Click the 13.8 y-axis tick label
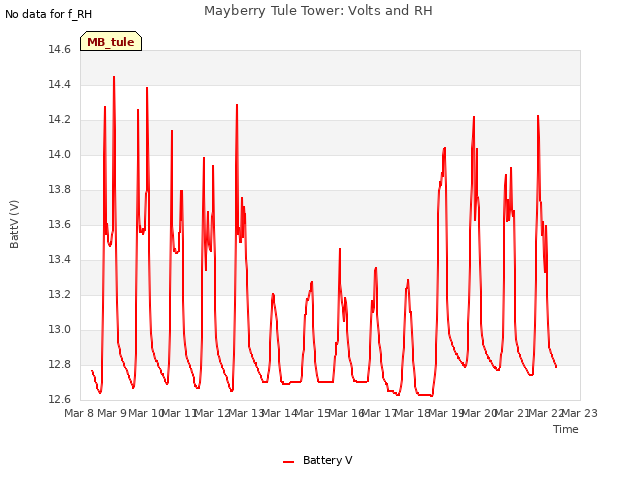Image resolution: width=640 pixels, height=480 pixels. point(60,190)
